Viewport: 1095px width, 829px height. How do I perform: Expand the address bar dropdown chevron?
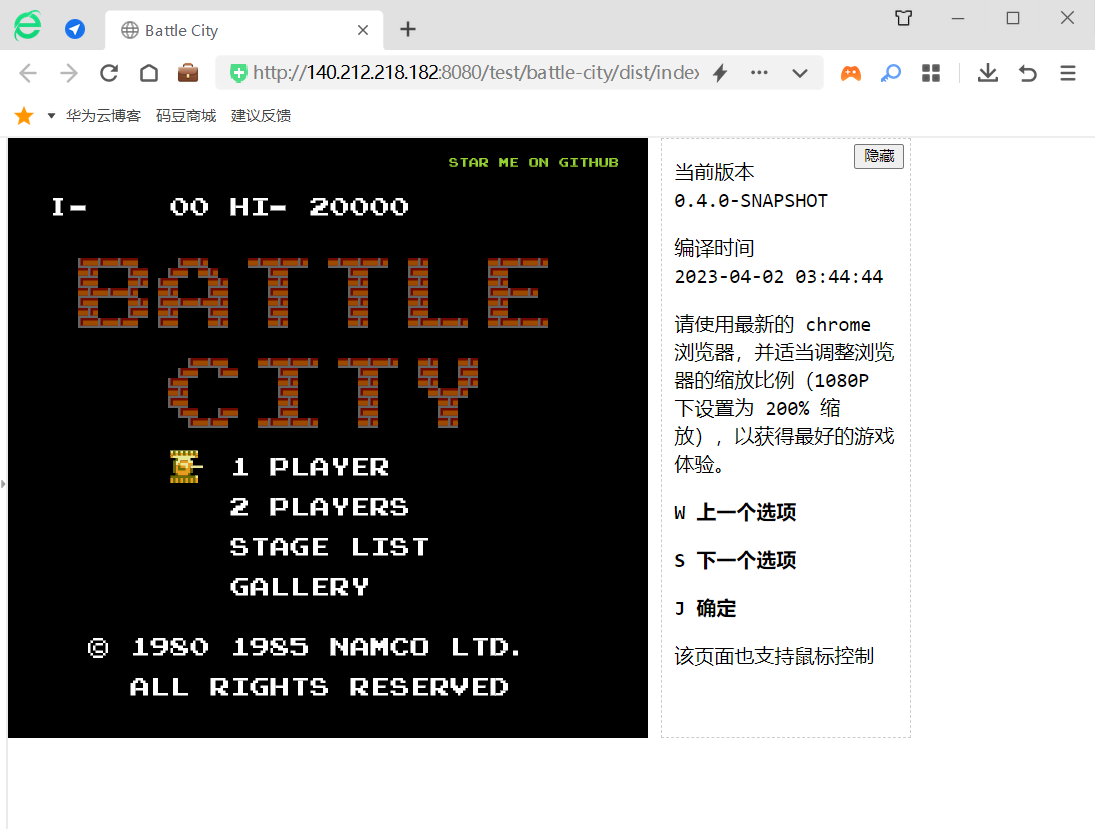[x=800, y=73]
